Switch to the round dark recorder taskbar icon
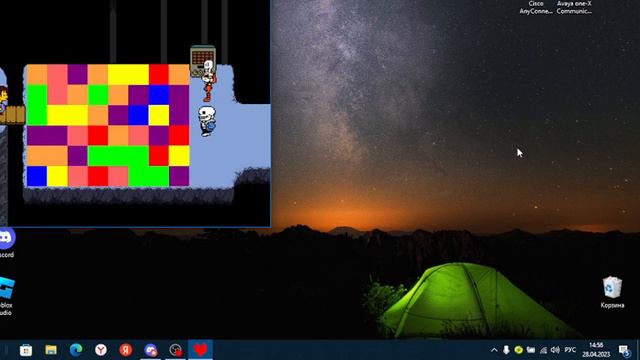This screenshot has height=360, width=640. click(x=176, y=350)
